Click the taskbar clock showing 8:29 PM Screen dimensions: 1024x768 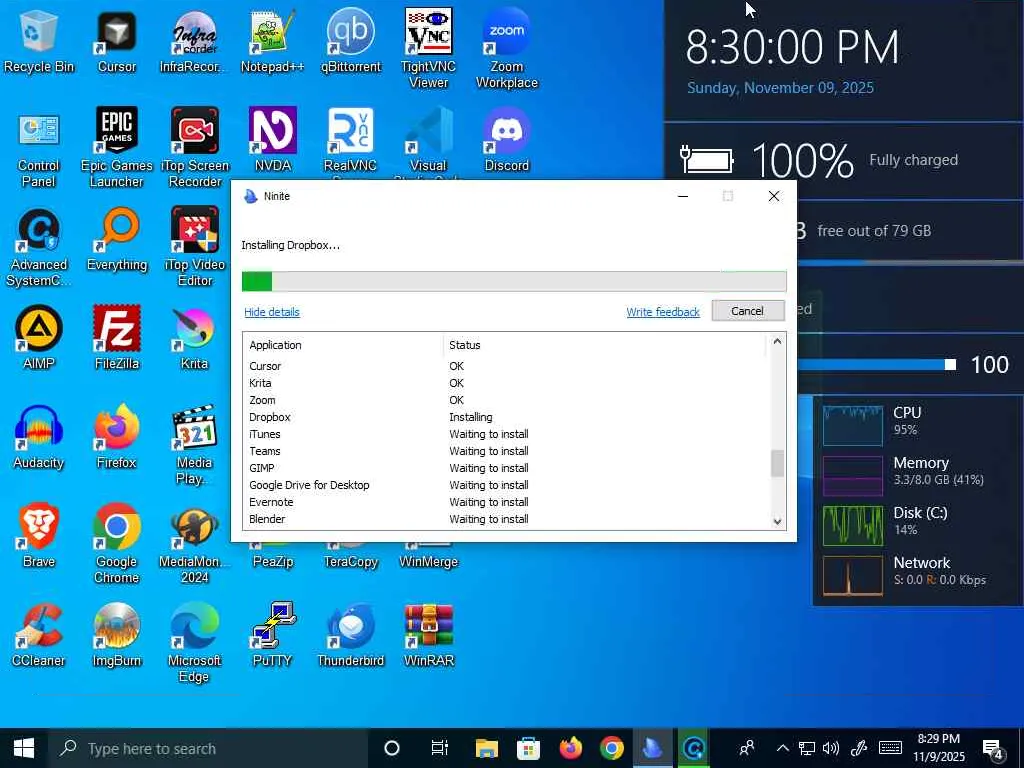pyautogui.click(x=938, y=748)
